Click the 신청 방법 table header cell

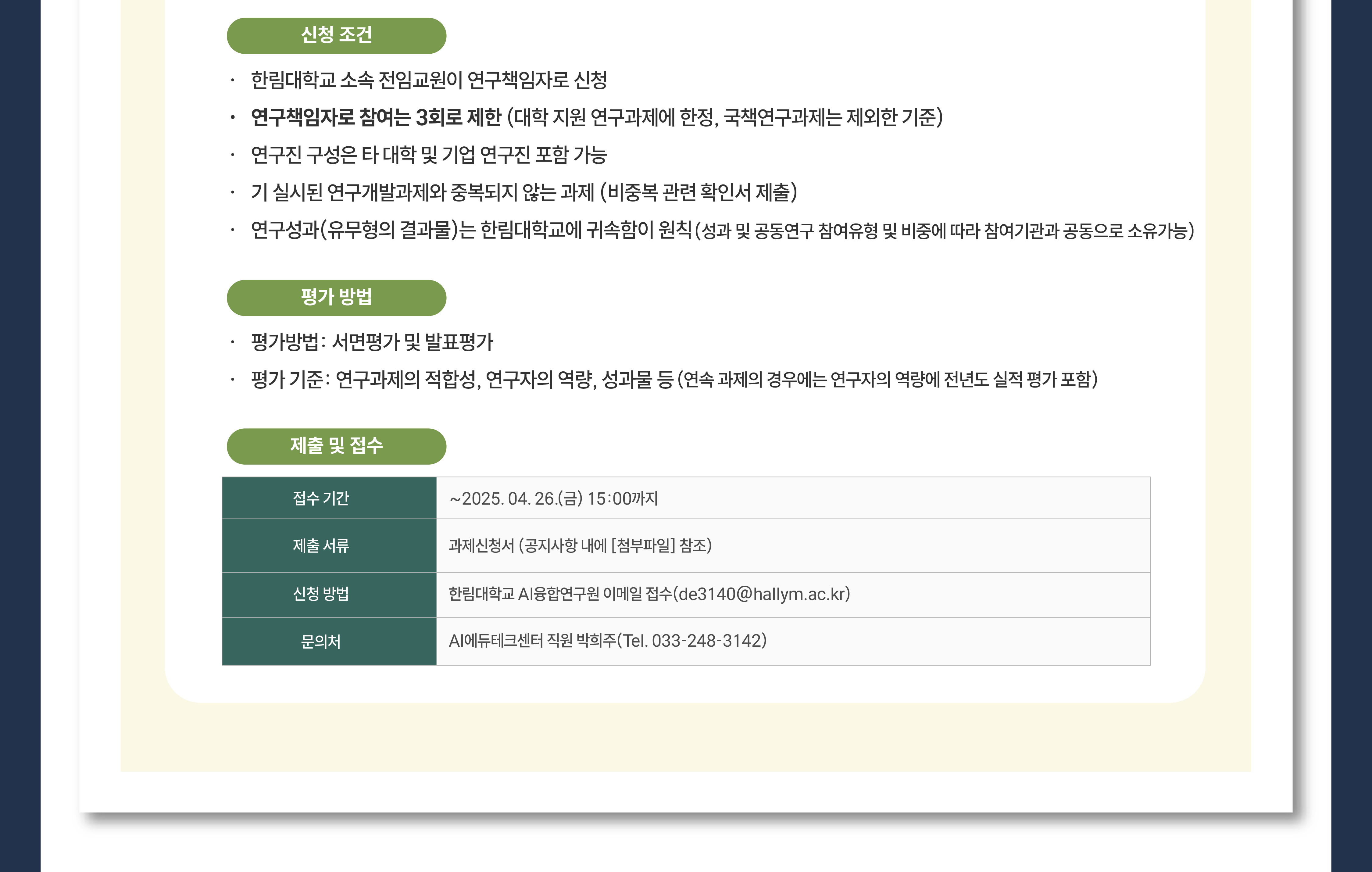[329, 595]
